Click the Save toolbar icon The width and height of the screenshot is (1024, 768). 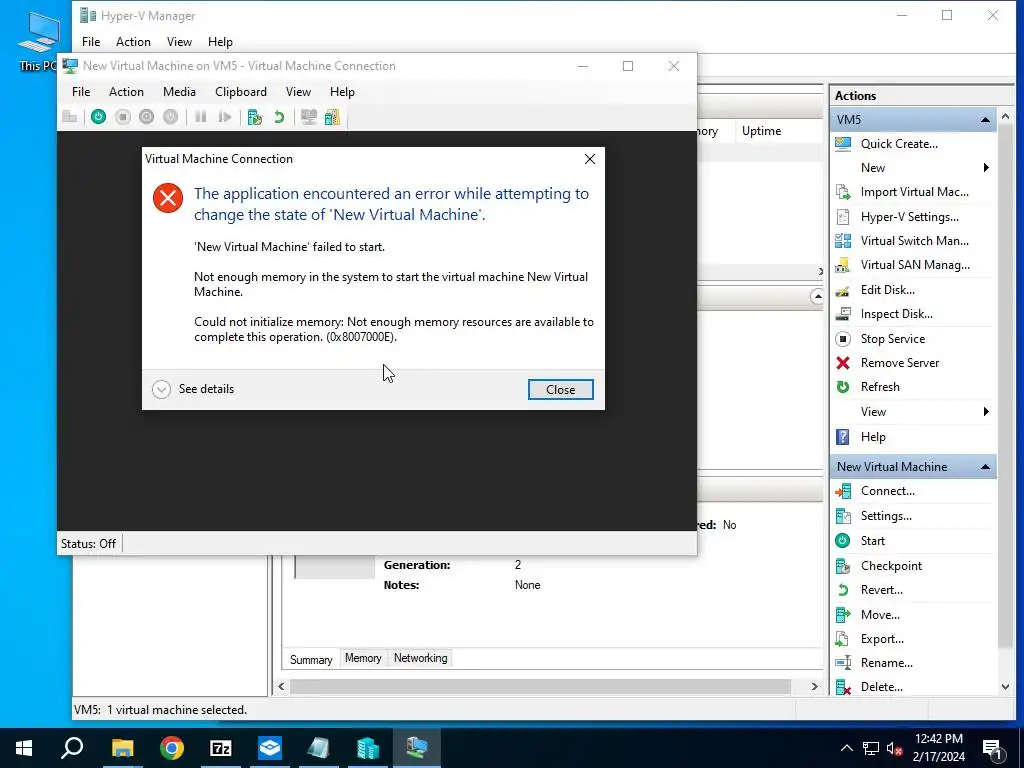pyautogui.click(x=170, y=117)
